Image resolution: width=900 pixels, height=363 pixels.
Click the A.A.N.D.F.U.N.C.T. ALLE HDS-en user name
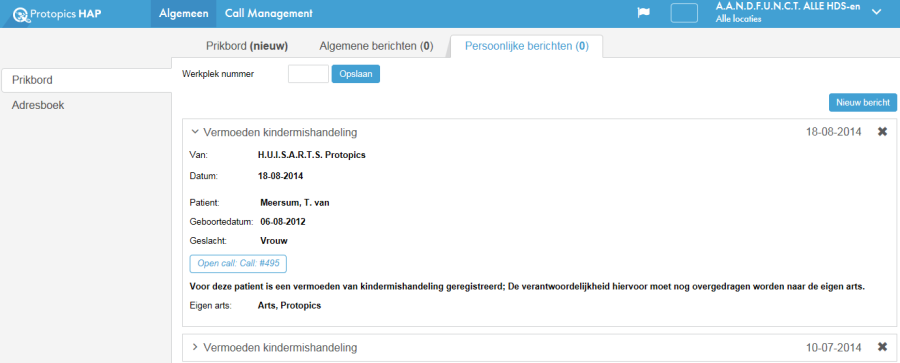[788, 7]
